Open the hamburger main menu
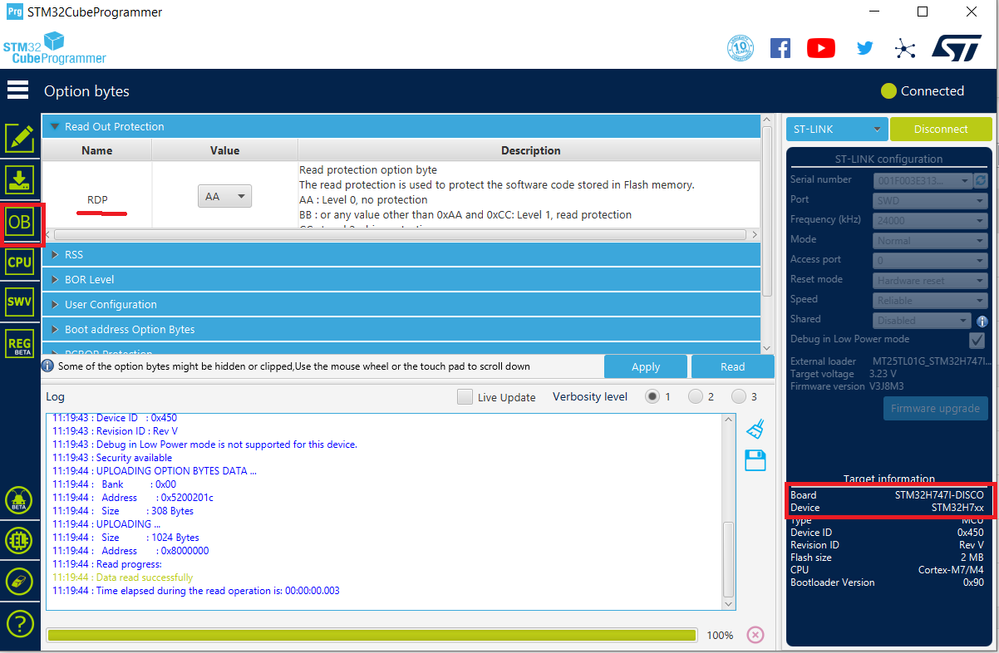Viewport: 999px width, 653px height. (x=18, y=90)
